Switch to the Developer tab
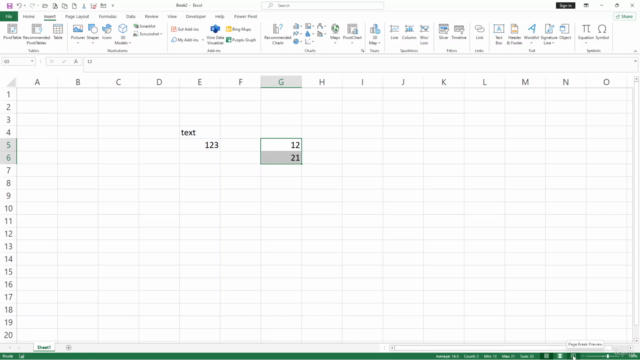 196,17
